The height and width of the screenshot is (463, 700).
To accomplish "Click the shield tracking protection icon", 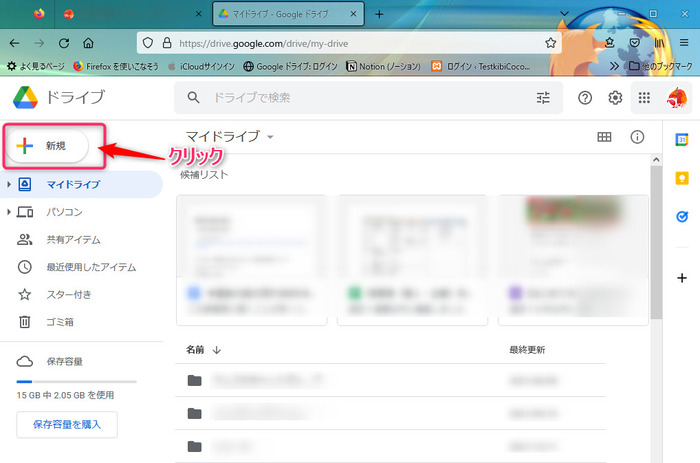I will 148,43.
